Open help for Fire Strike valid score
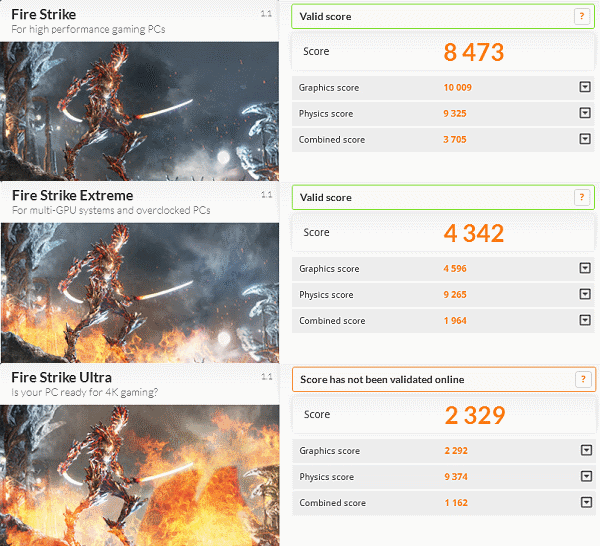Screen dimensions: 600x546 click(582, 16)
